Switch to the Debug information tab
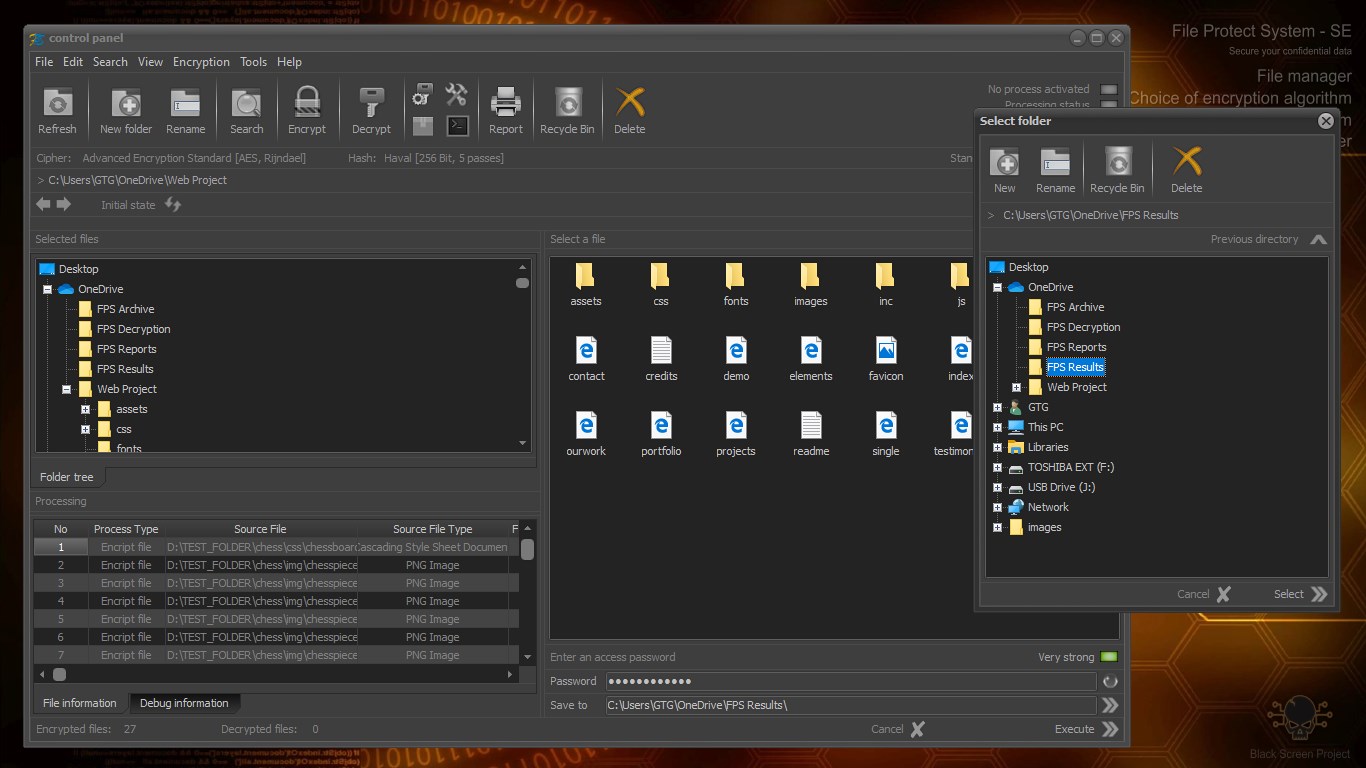This screenshot has height=768, width=1366. click(184, 703)
